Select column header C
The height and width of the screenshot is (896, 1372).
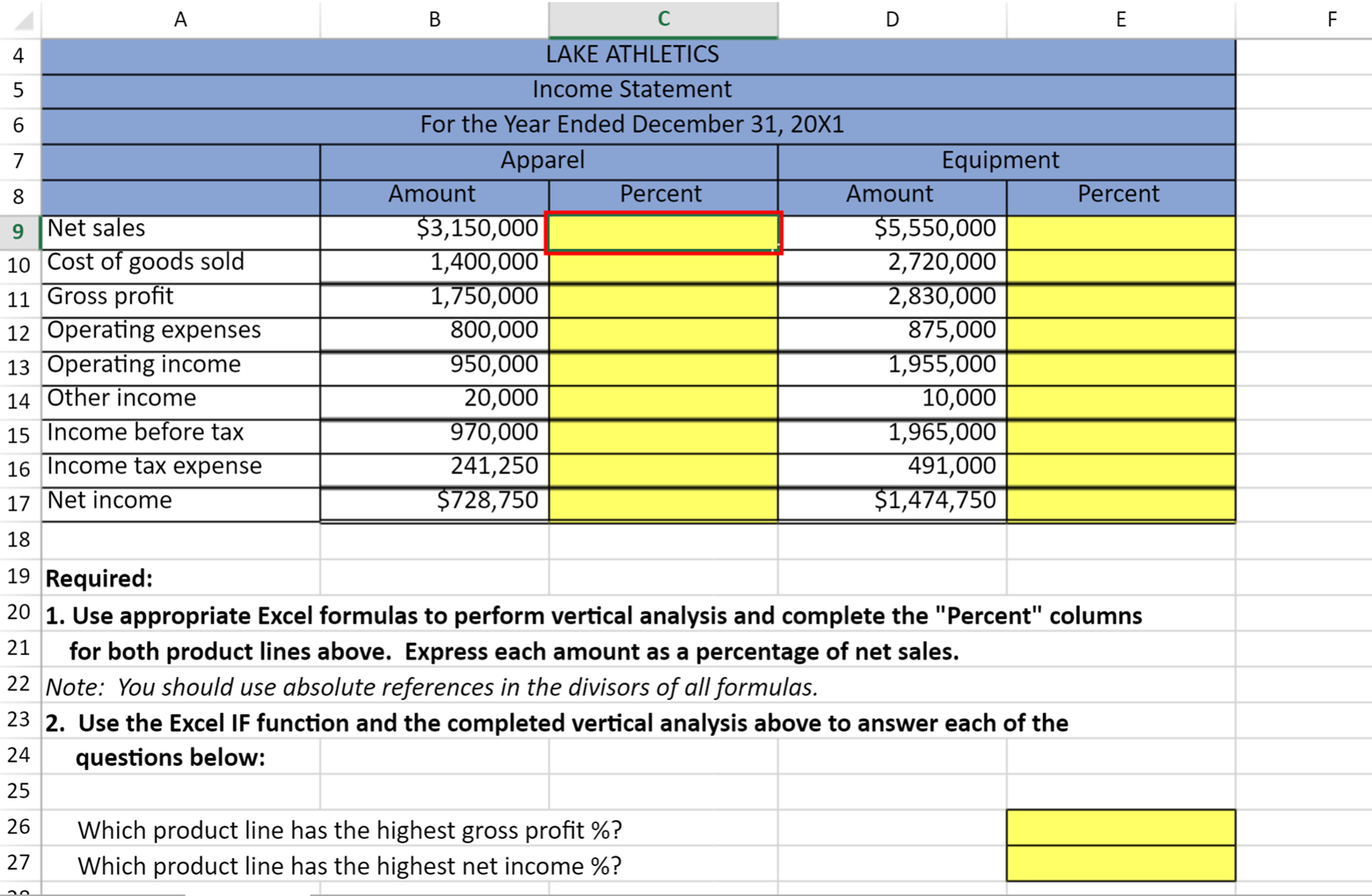click(x=661, y=18)
